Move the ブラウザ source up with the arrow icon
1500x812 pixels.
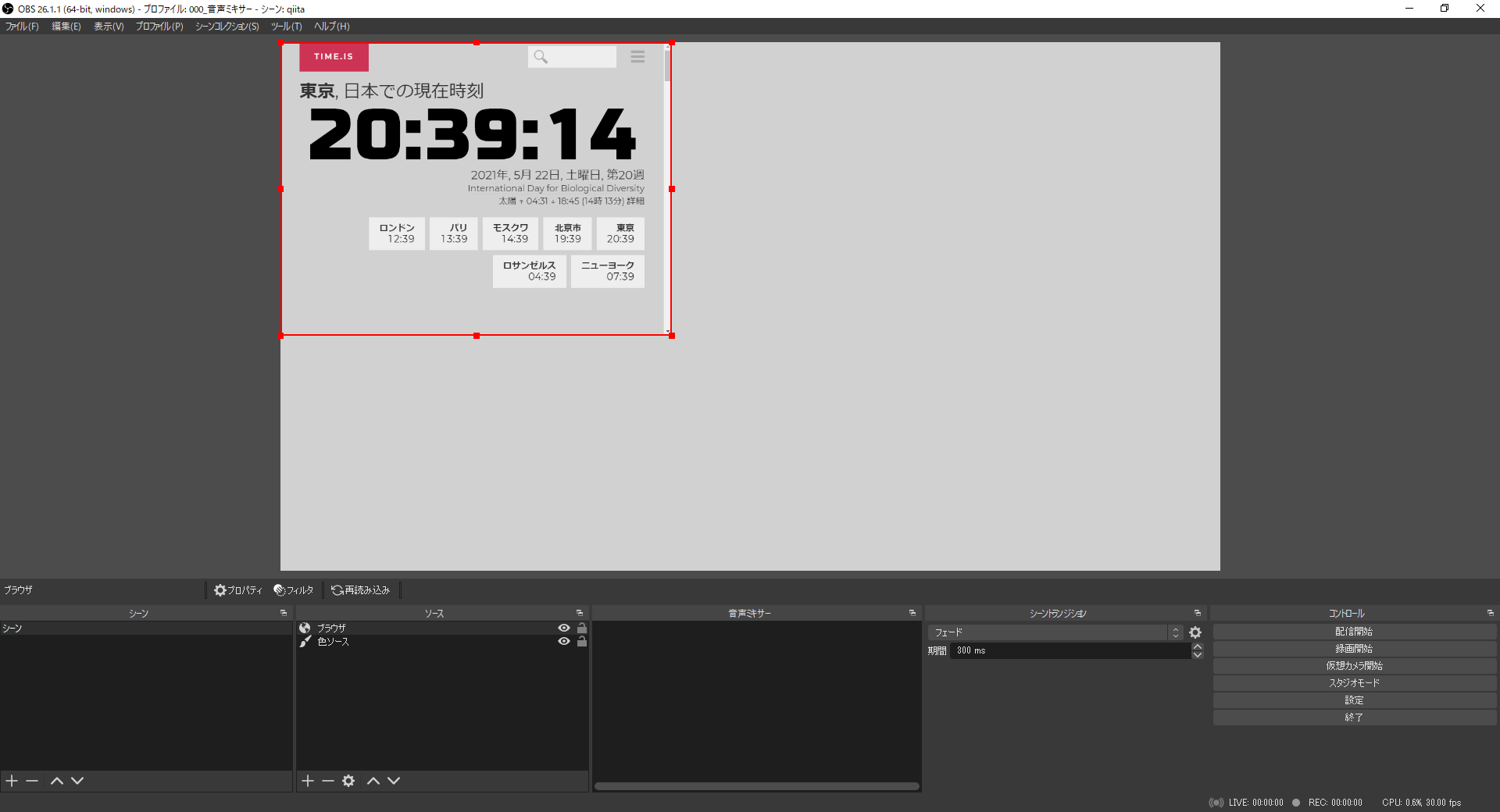(x=373, y=781)
